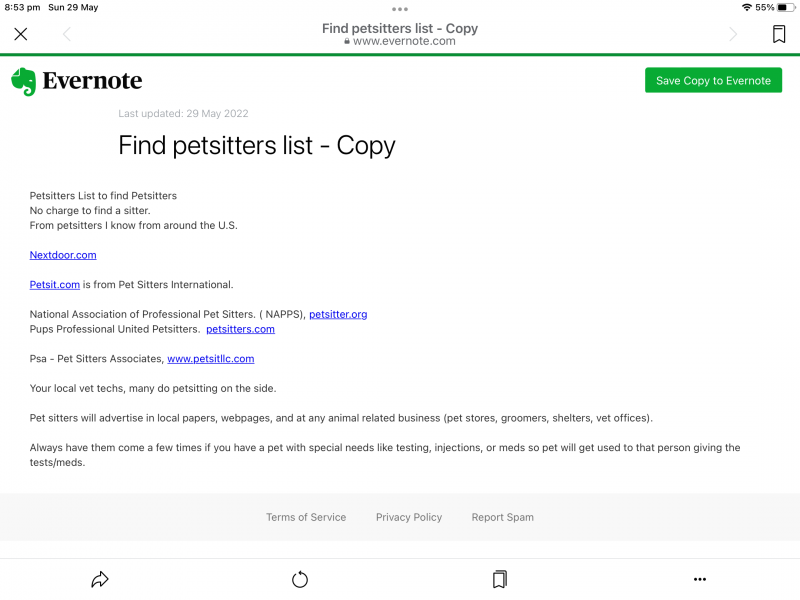Open the www.petsitllc.com link
The image size is (800, 600).
[210, 359]
